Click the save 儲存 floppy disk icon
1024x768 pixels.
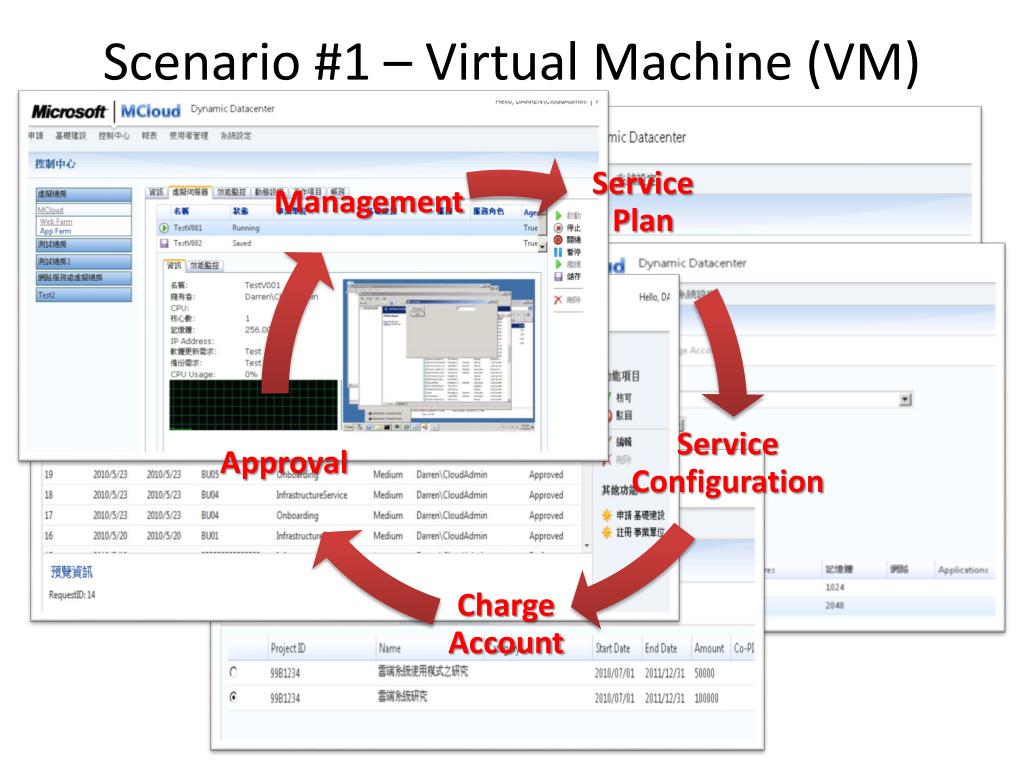(558, 276)
